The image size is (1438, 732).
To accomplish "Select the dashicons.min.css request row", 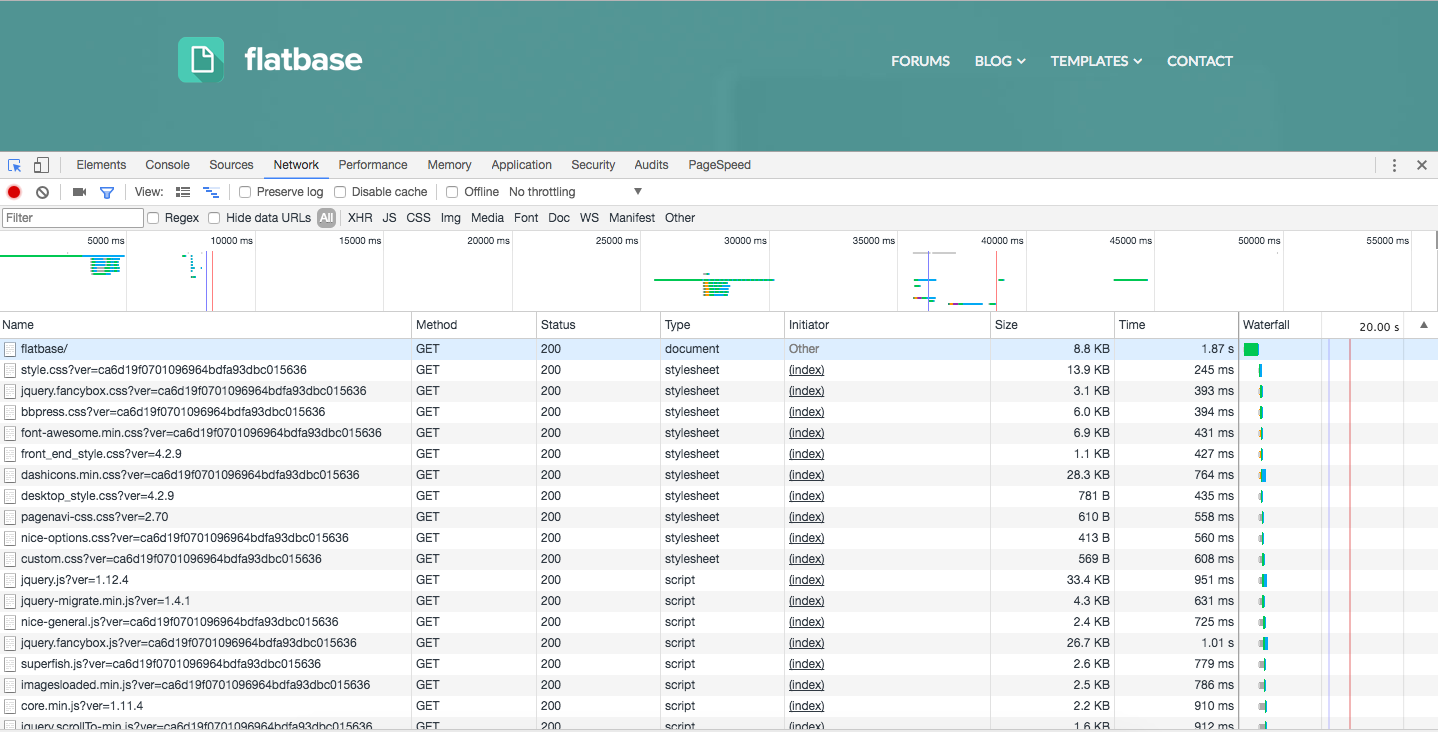I will point(719,475).
